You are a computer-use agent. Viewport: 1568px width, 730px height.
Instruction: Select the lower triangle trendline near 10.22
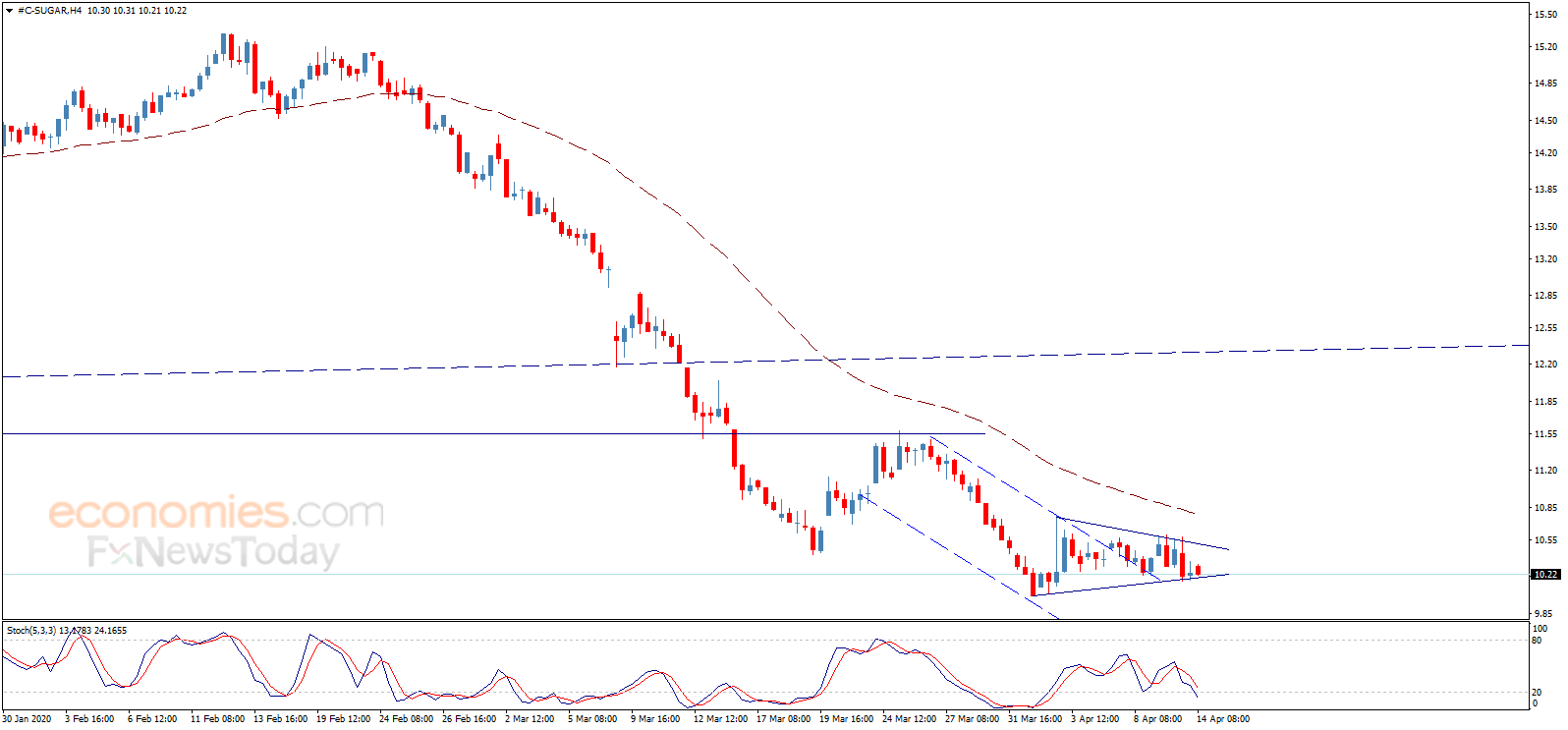[1130, 585]
